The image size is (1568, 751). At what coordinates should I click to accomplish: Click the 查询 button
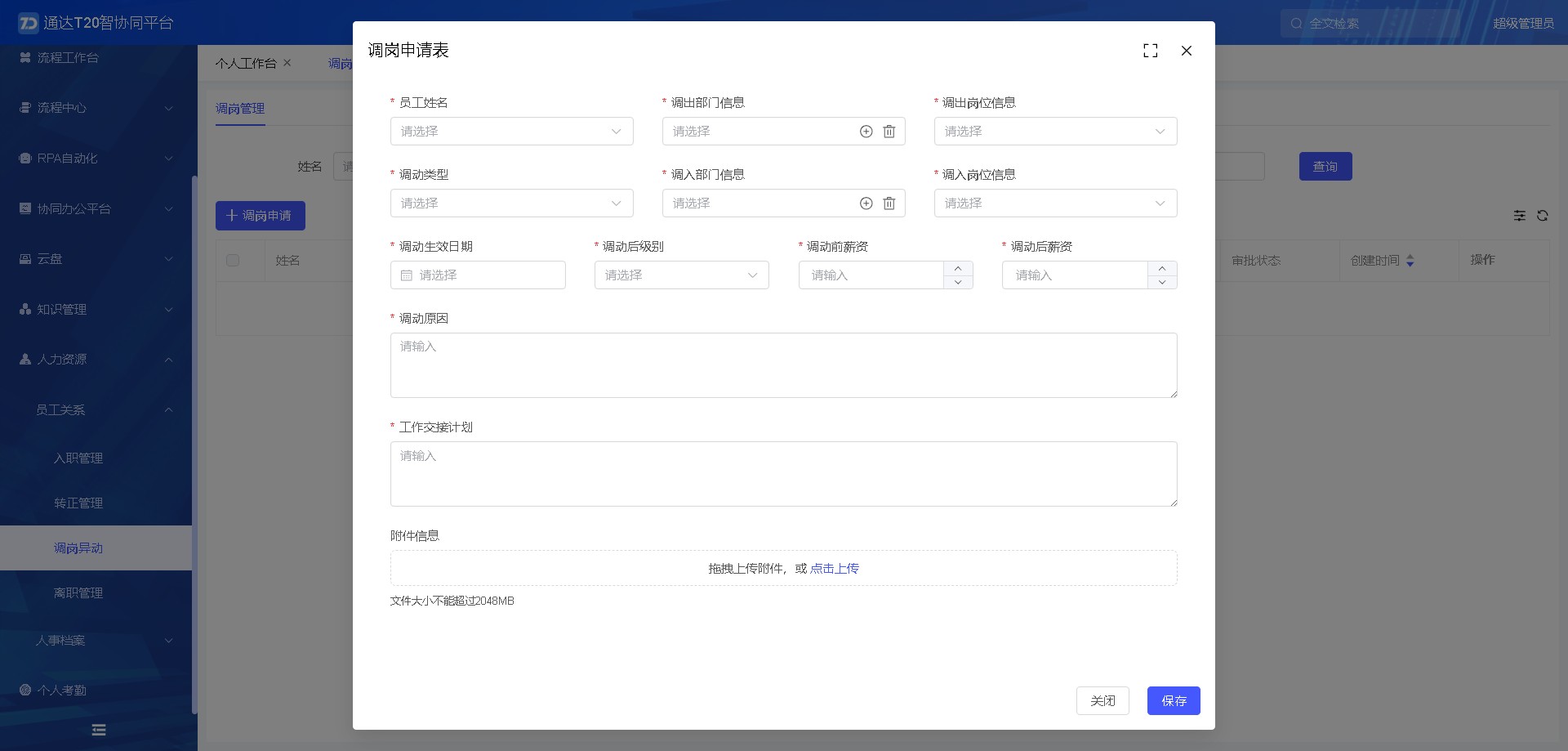point(1325,167)
